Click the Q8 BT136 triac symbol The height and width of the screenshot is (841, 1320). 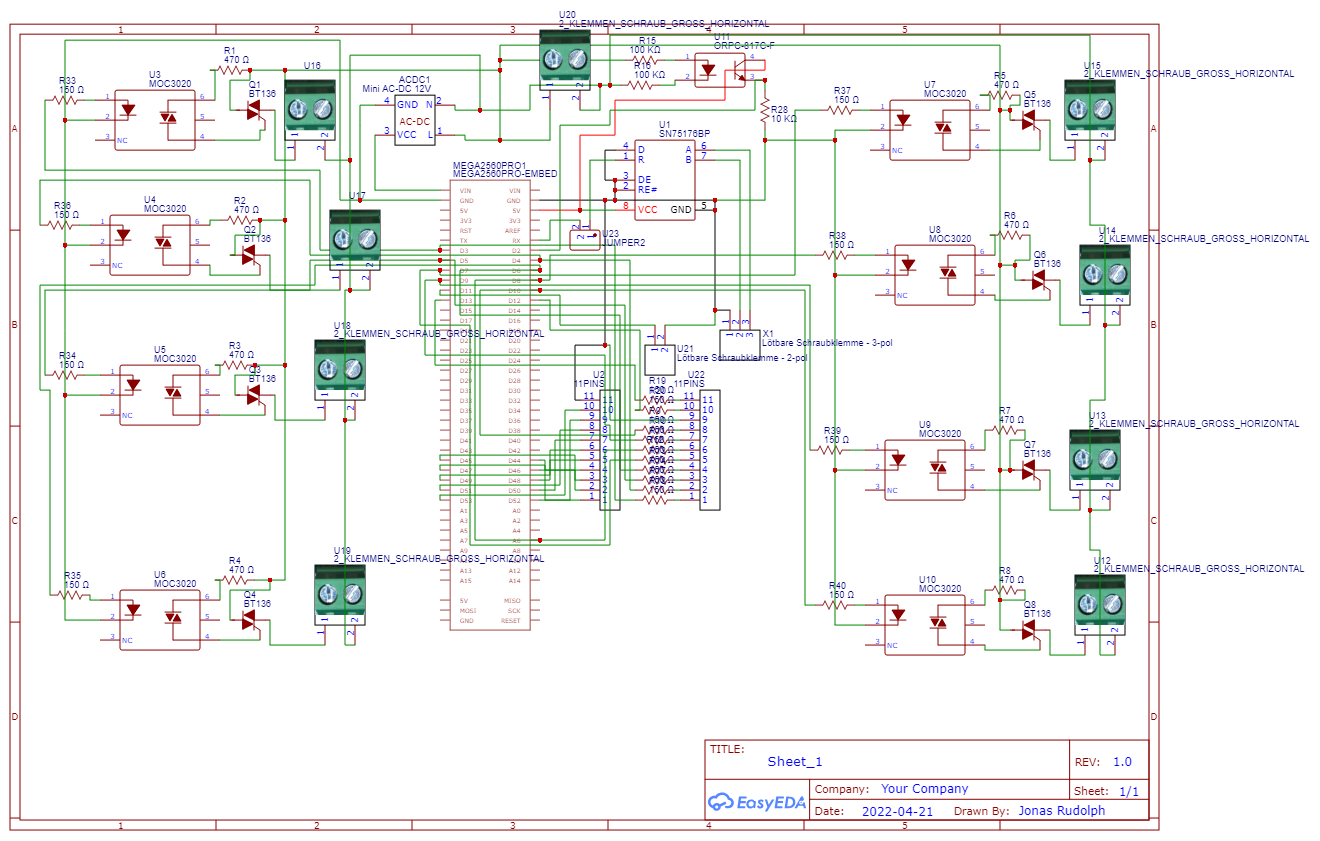click(1030, 630)
